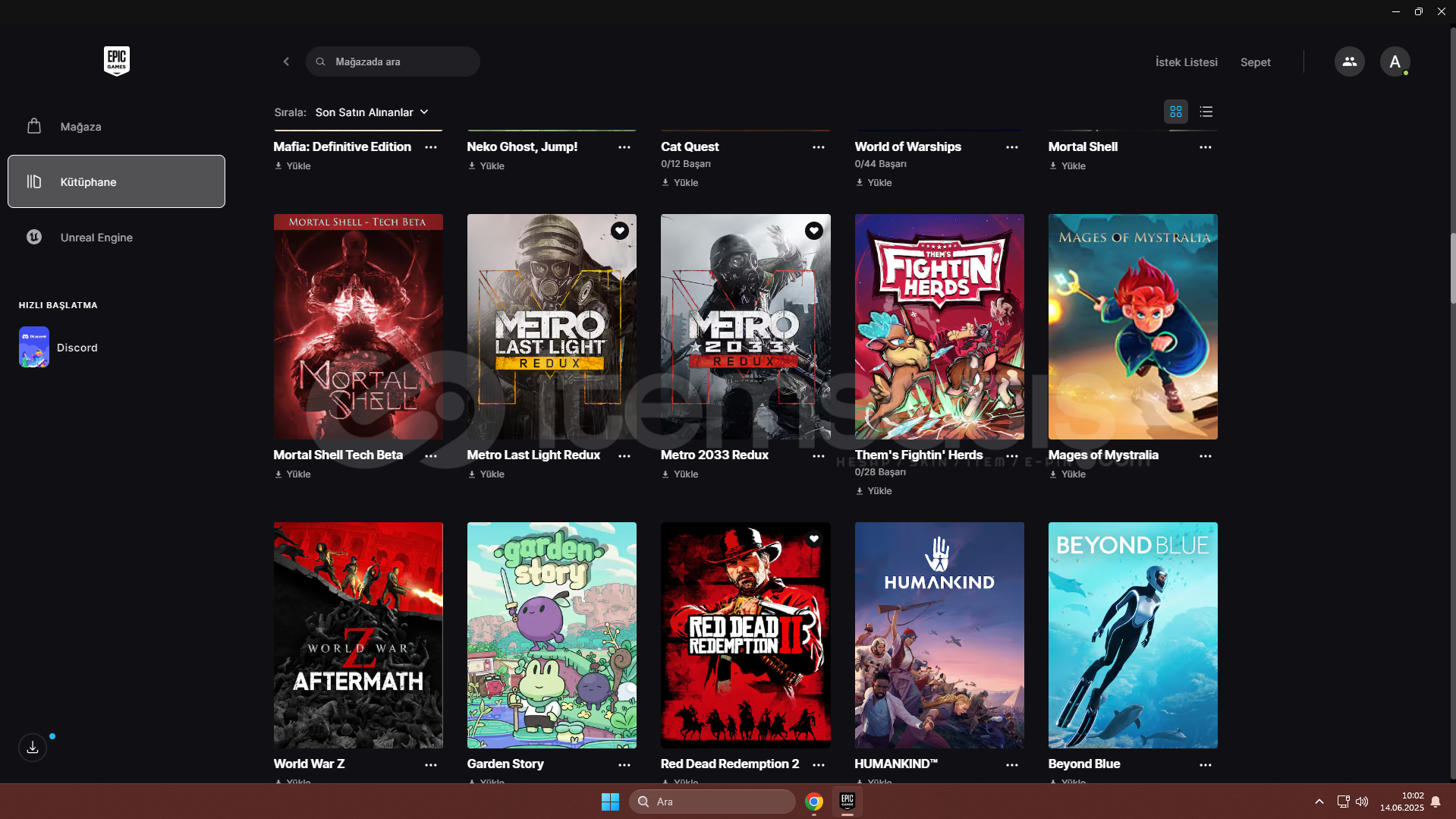Install Them's Fightin' Herds via Yükle
The image size is (1456, 819).
873,490
